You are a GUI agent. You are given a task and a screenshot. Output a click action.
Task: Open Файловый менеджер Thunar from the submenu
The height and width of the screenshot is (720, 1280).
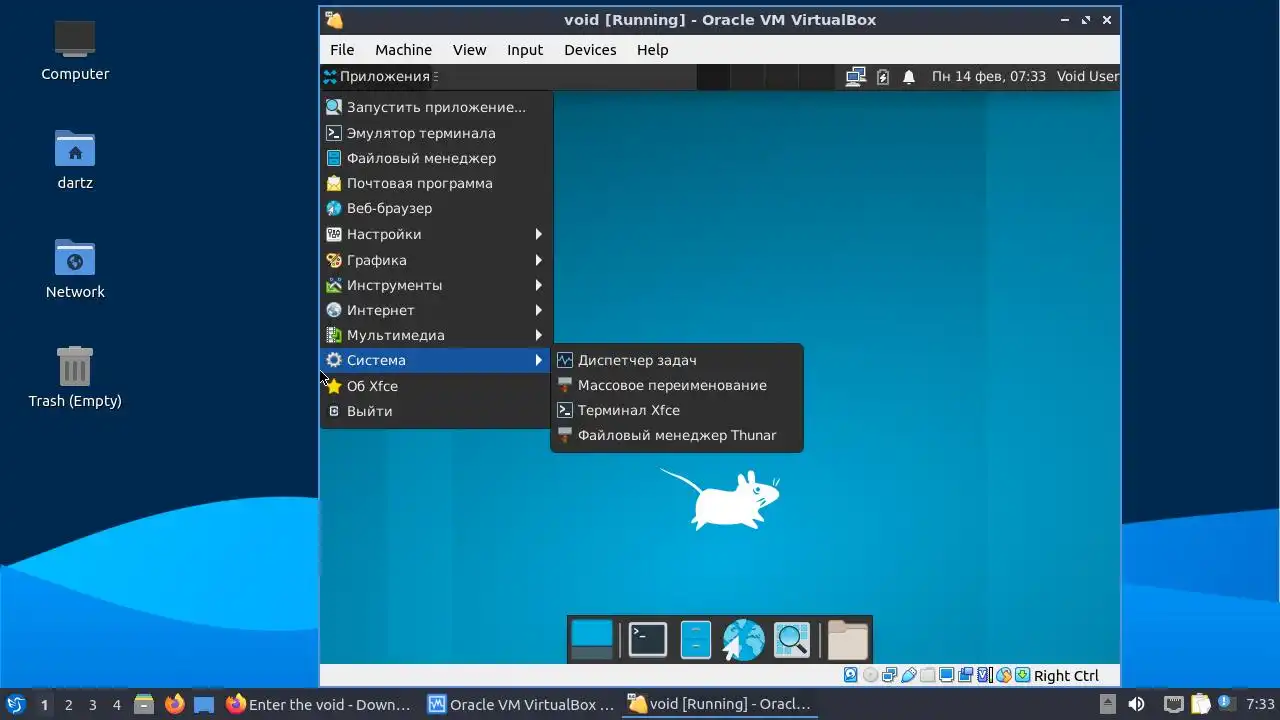[677, 435]
